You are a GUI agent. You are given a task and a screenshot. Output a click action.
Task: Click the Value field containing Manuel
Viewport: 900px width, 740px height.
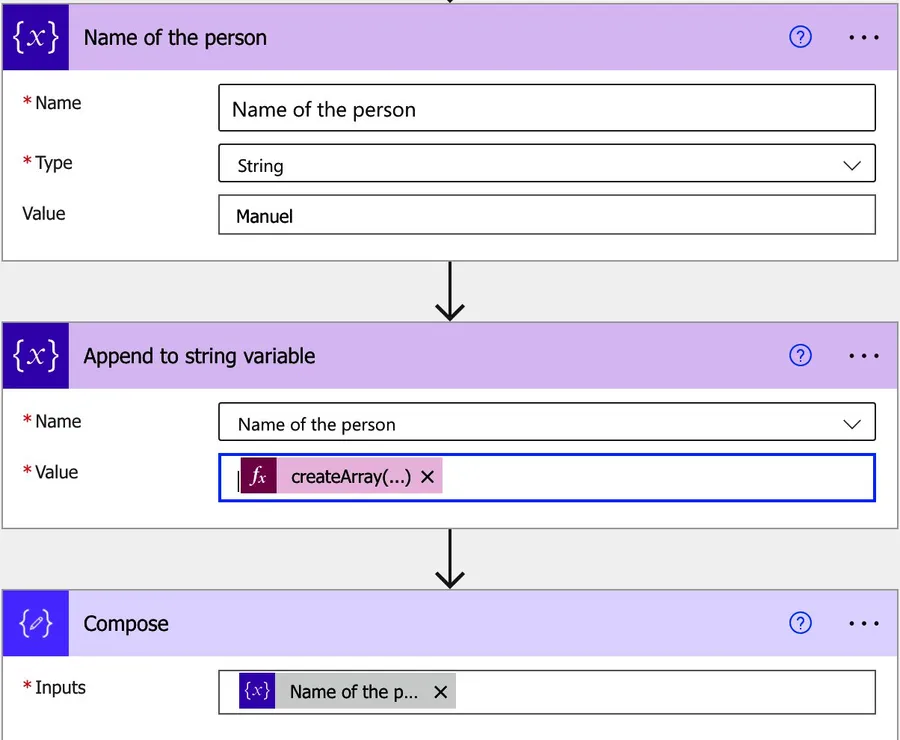546,215
